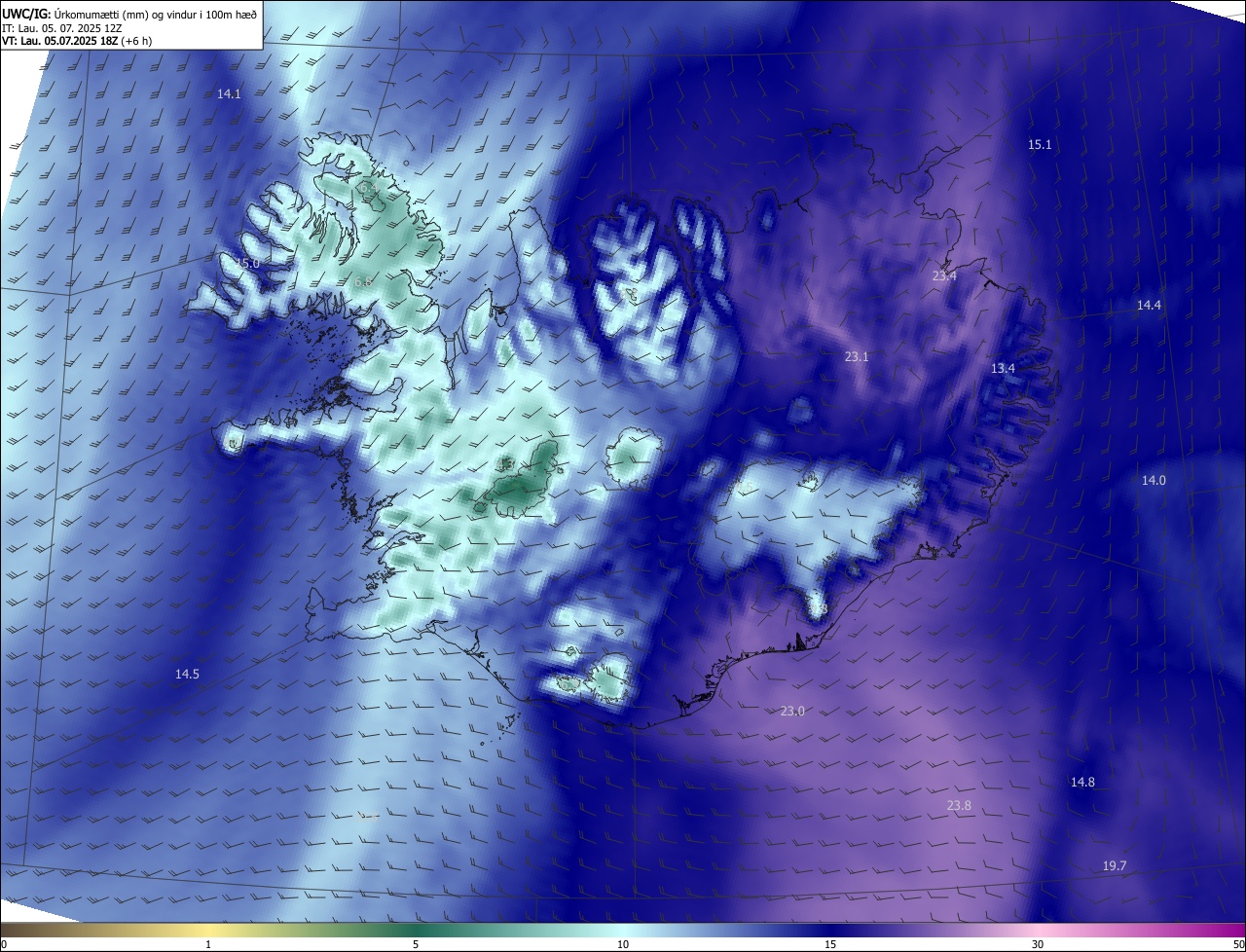1246x952 pixels.
Task: Click the 23.4 value label in northeast Iceland
Action: point(944,275)
